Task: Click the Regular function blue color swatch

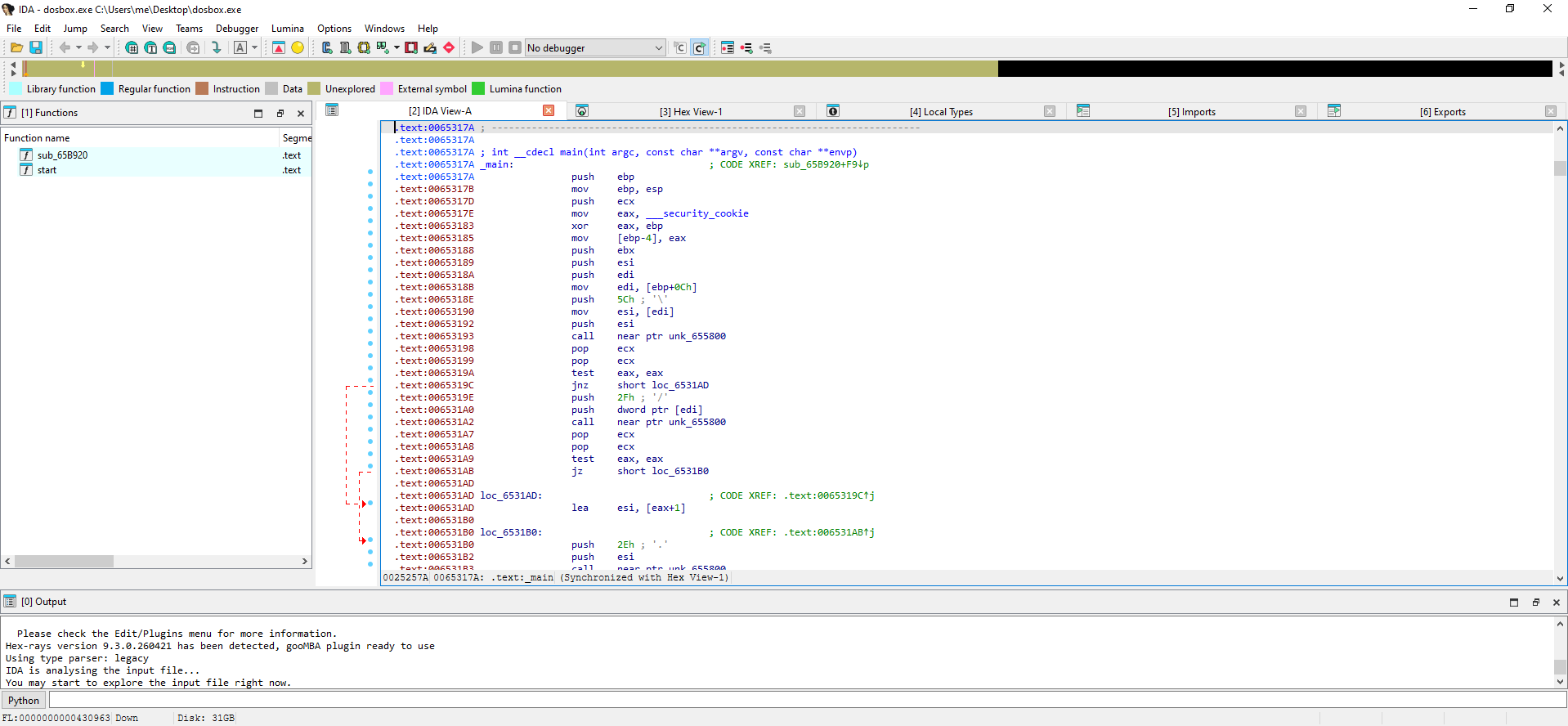Action: [107, 88]
